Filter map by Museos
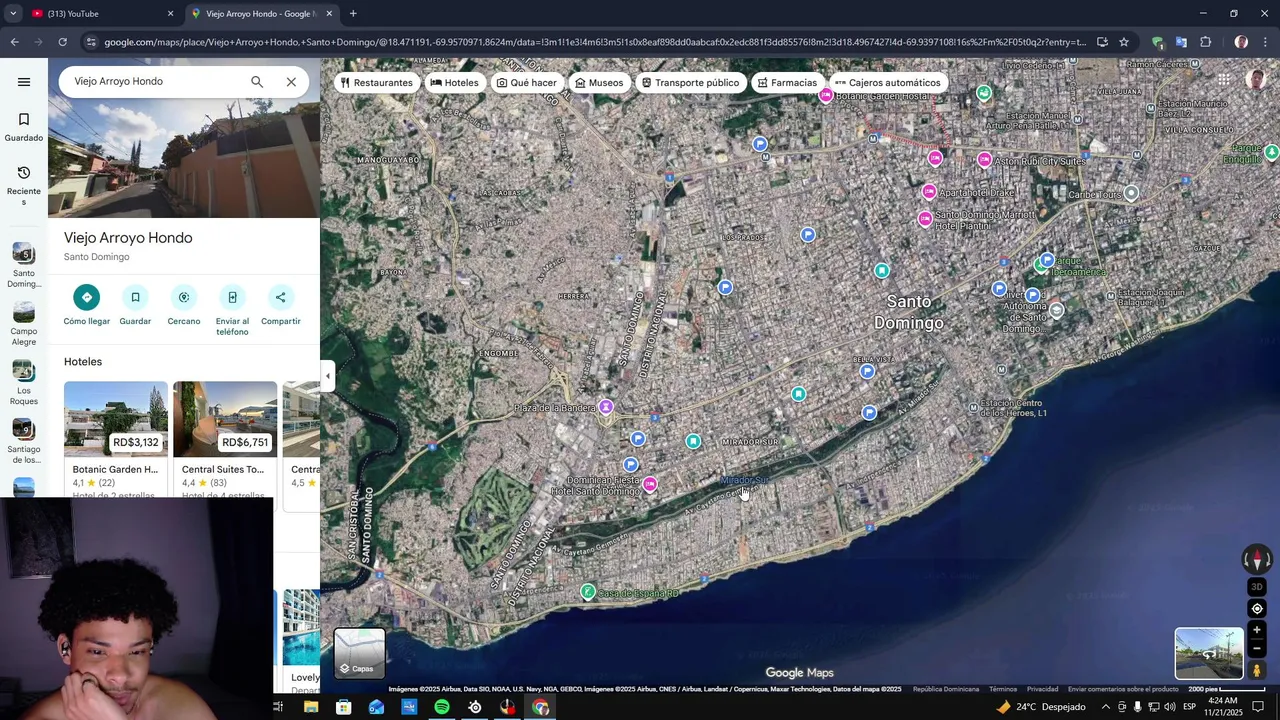The image size is (1280, 720). 599,83
